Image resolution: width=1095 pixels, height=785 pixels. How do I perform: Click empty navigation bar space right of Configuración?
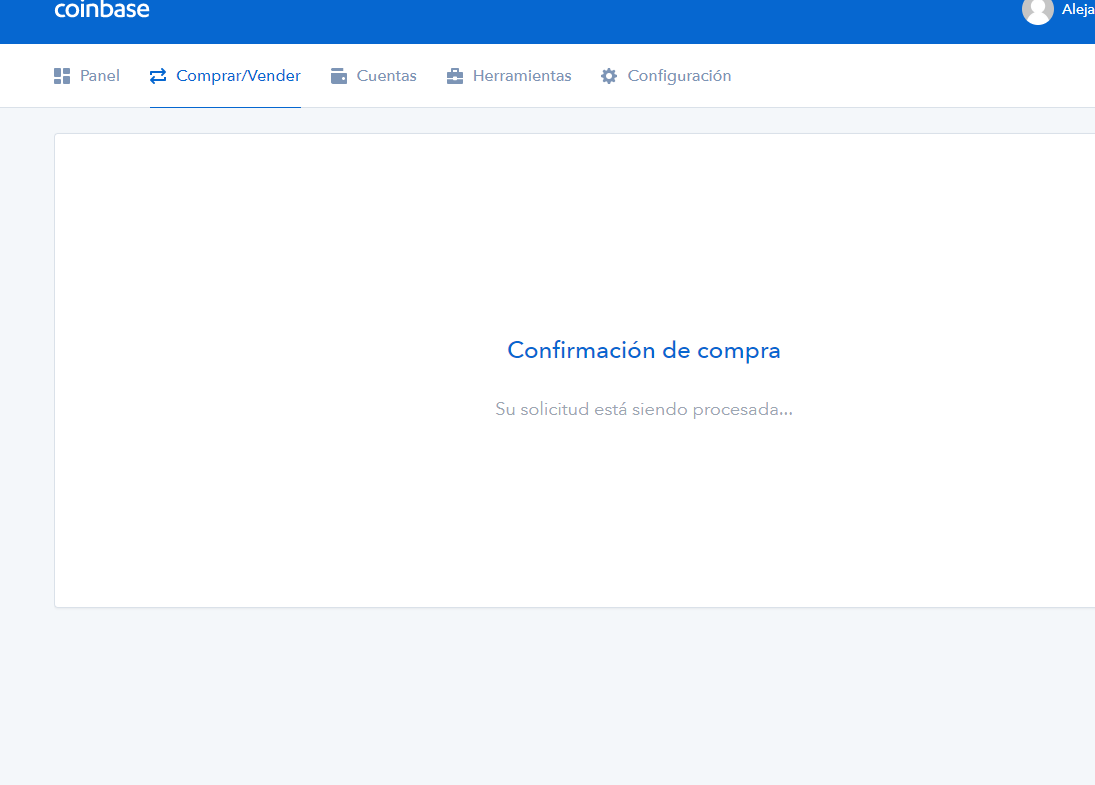[x=900, y=76]
